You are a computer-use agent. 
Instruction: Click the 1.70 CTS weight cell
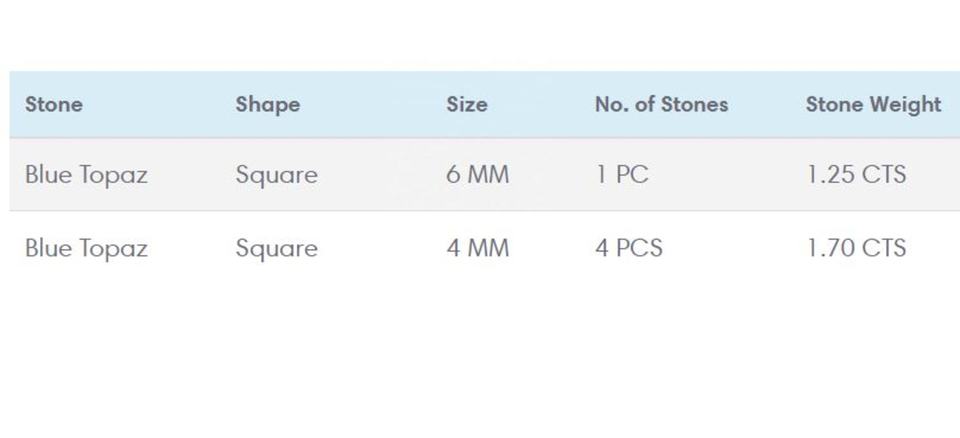pyautogui.click(x=856, y=248)
